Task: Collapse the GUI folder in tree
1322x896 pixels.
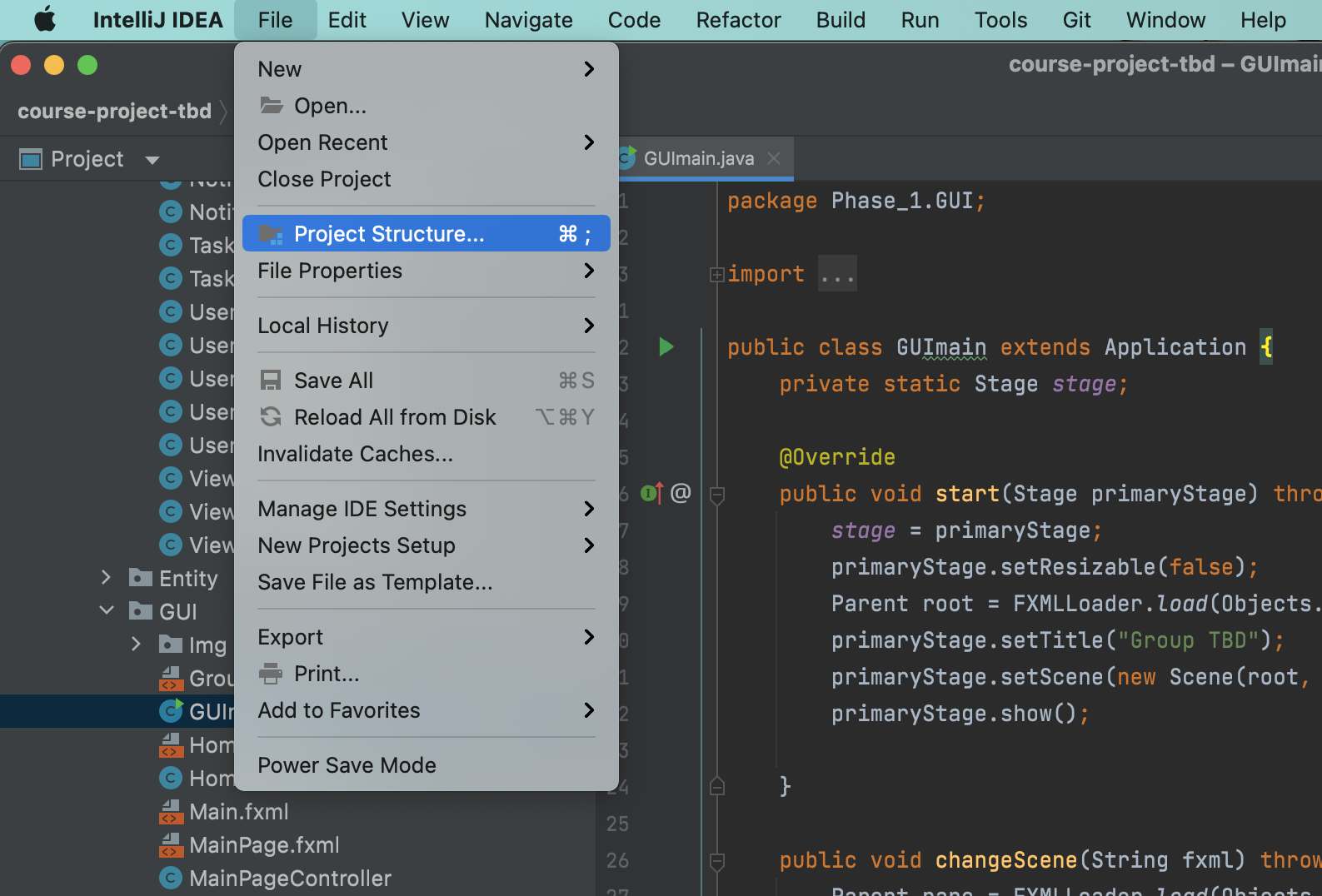Action: tap(107, 610)
